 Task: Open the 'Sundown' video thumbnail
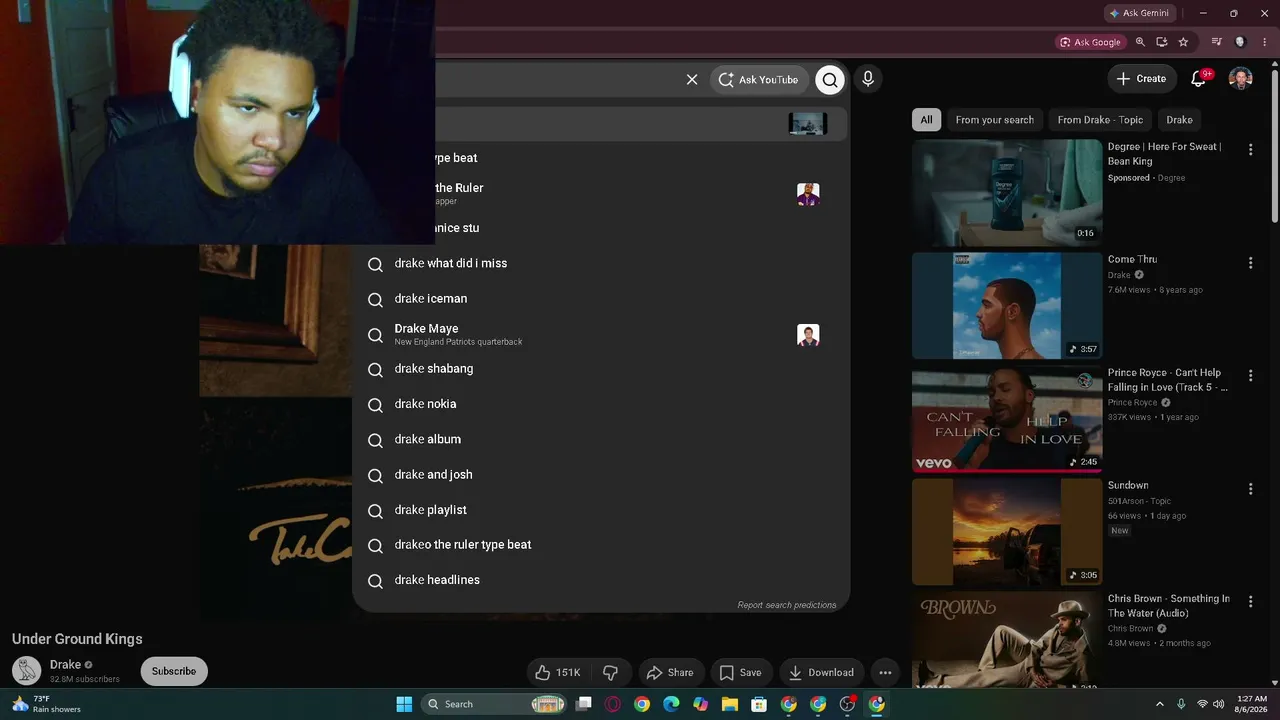tap(1007, 532)
